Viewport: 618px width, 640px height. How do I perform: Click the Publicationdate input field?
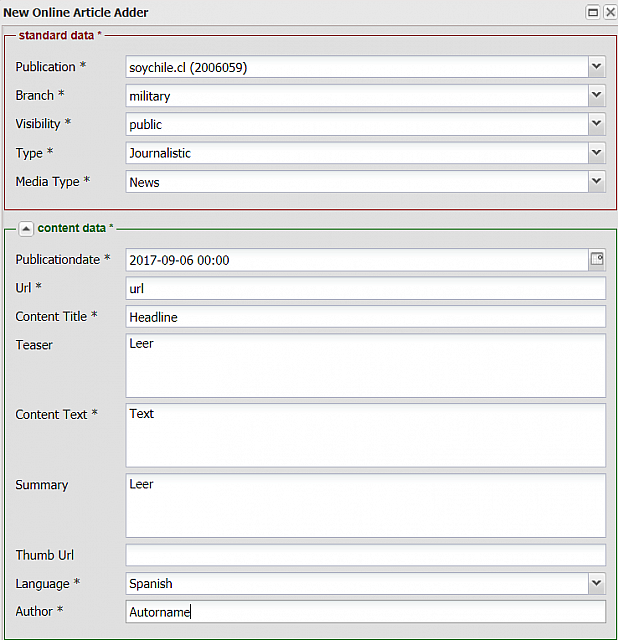point(356,260)
